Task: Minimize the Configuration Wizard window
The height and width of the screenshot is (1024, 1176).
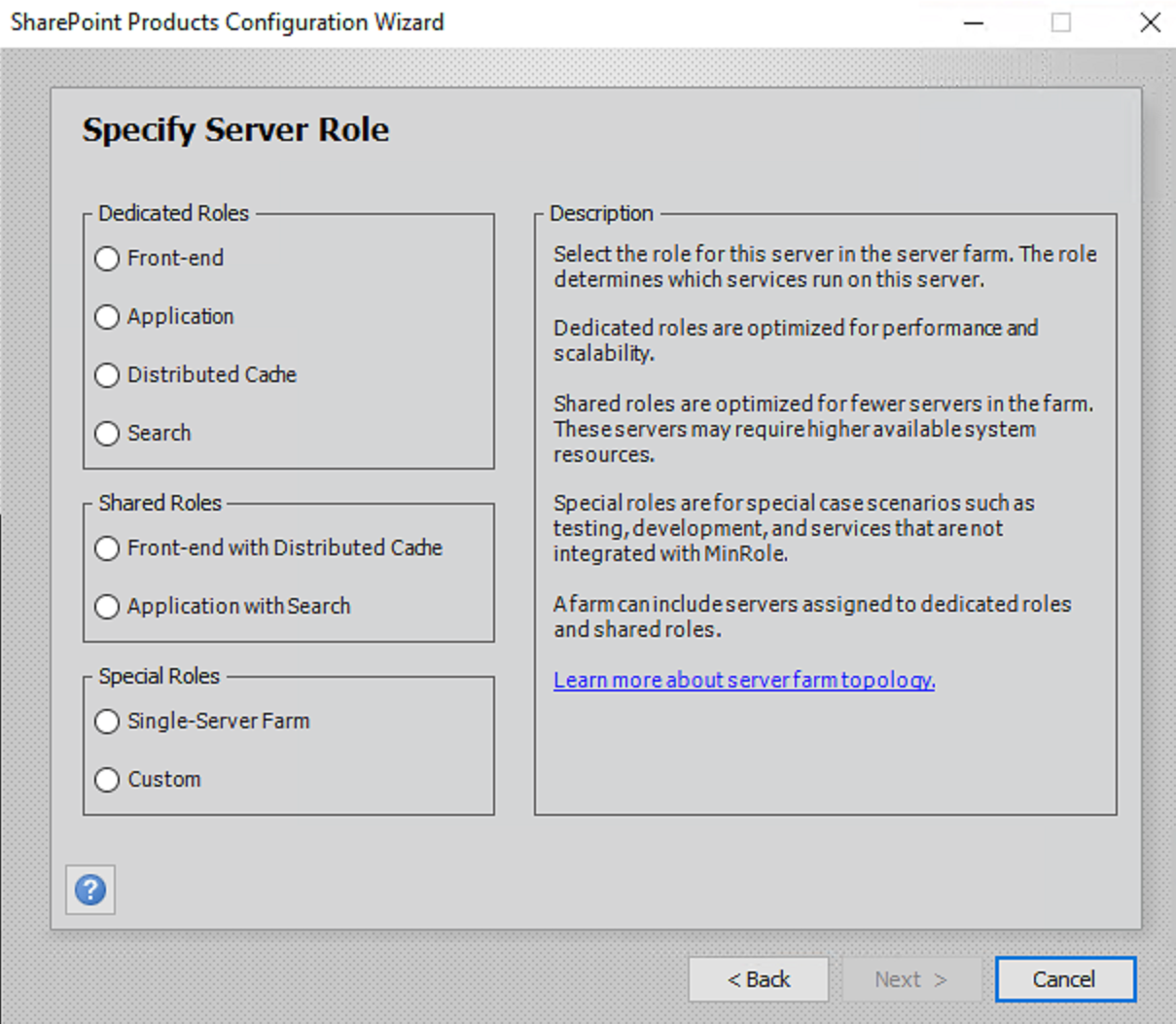Action: pyautogui.click(x=974, y=22)
